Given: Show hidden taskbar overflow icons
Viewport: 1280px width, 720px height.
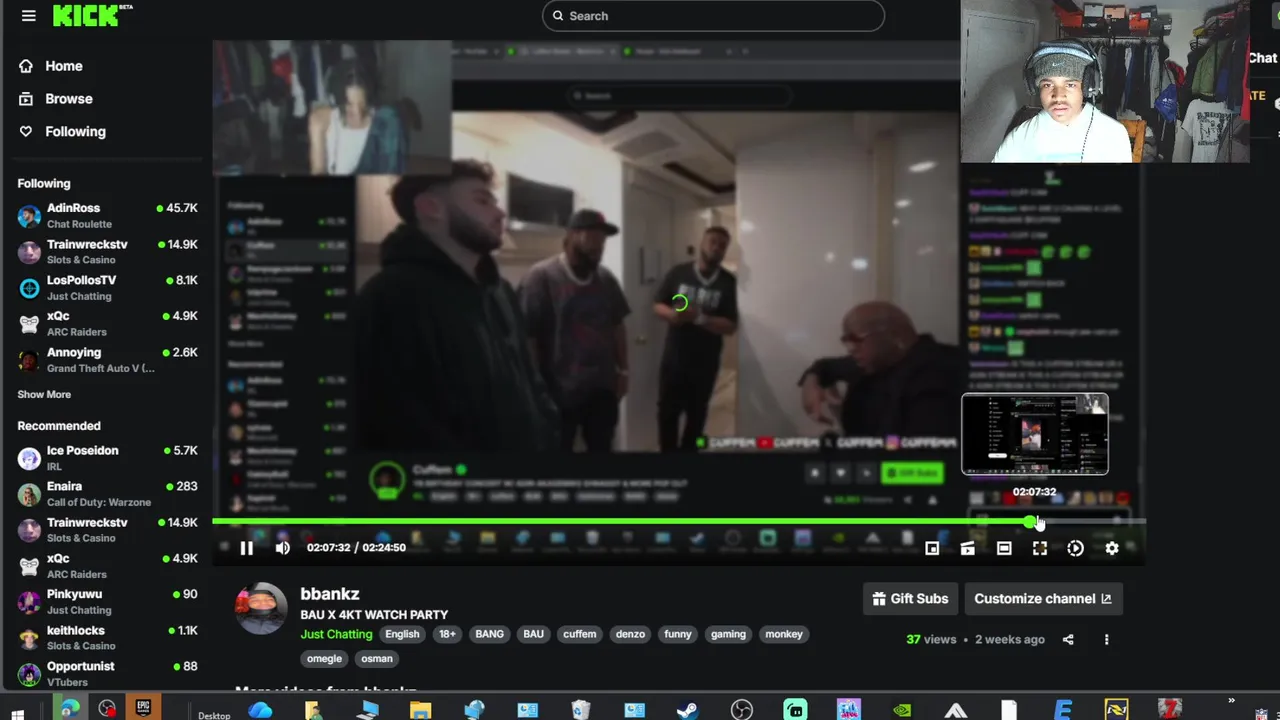Looking at the screenshot, I should 1231,702.
